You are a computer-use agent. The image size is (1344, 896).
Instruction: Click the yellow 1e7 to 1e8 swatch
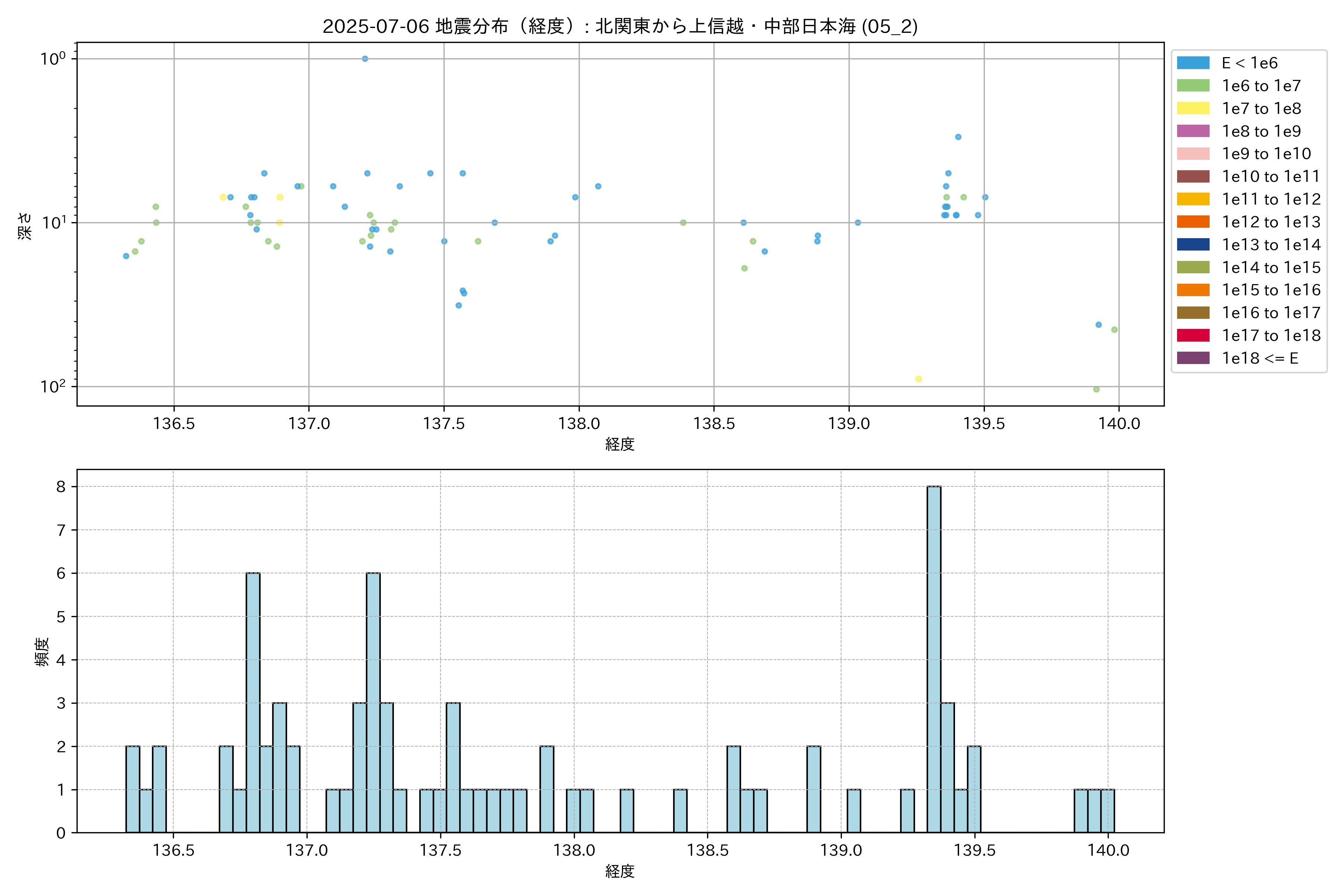click(1192, 108)
